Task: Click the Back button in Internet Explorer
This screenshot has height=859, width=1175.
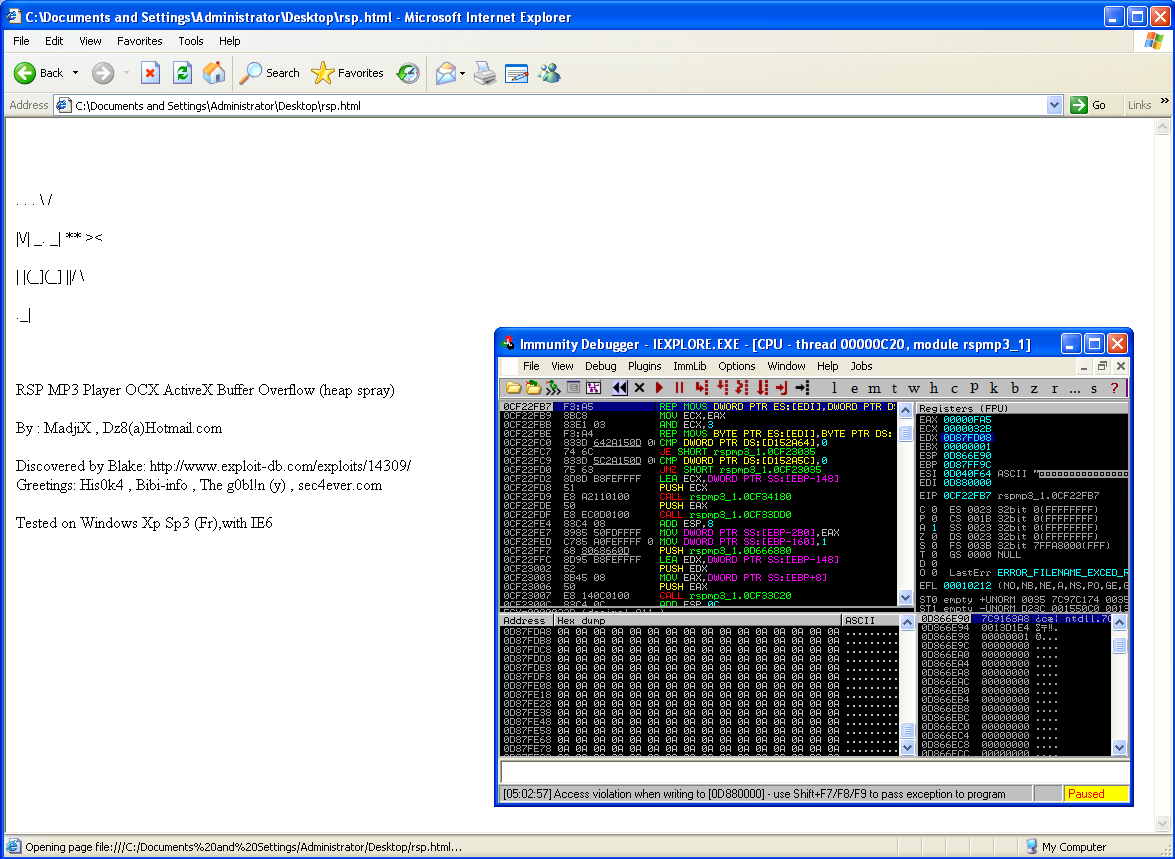Action: pyautogui.click(x=40, y=73)
